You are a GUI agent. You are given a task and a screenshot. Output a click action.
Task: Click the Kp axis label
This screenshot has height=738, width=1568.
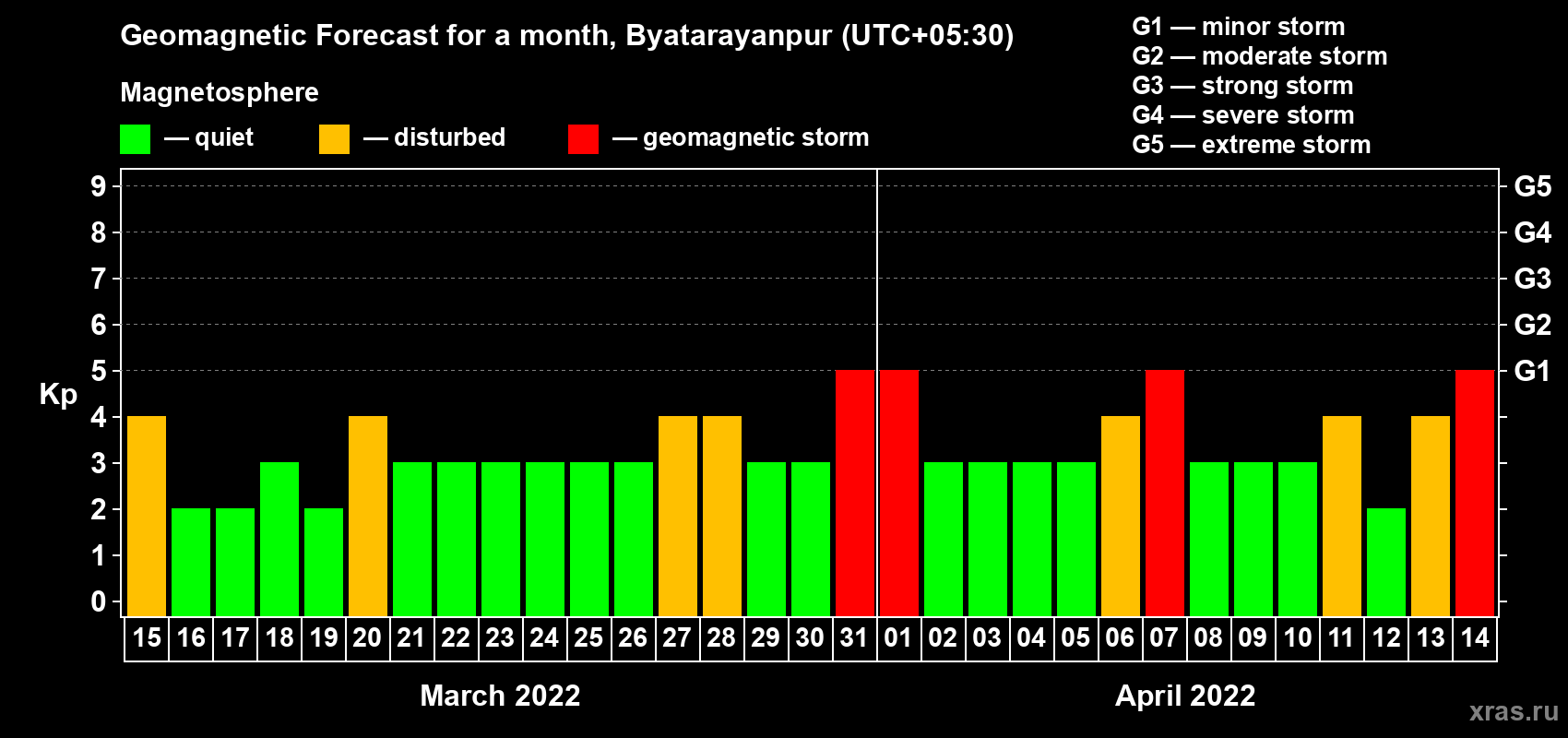click(58, 395)
